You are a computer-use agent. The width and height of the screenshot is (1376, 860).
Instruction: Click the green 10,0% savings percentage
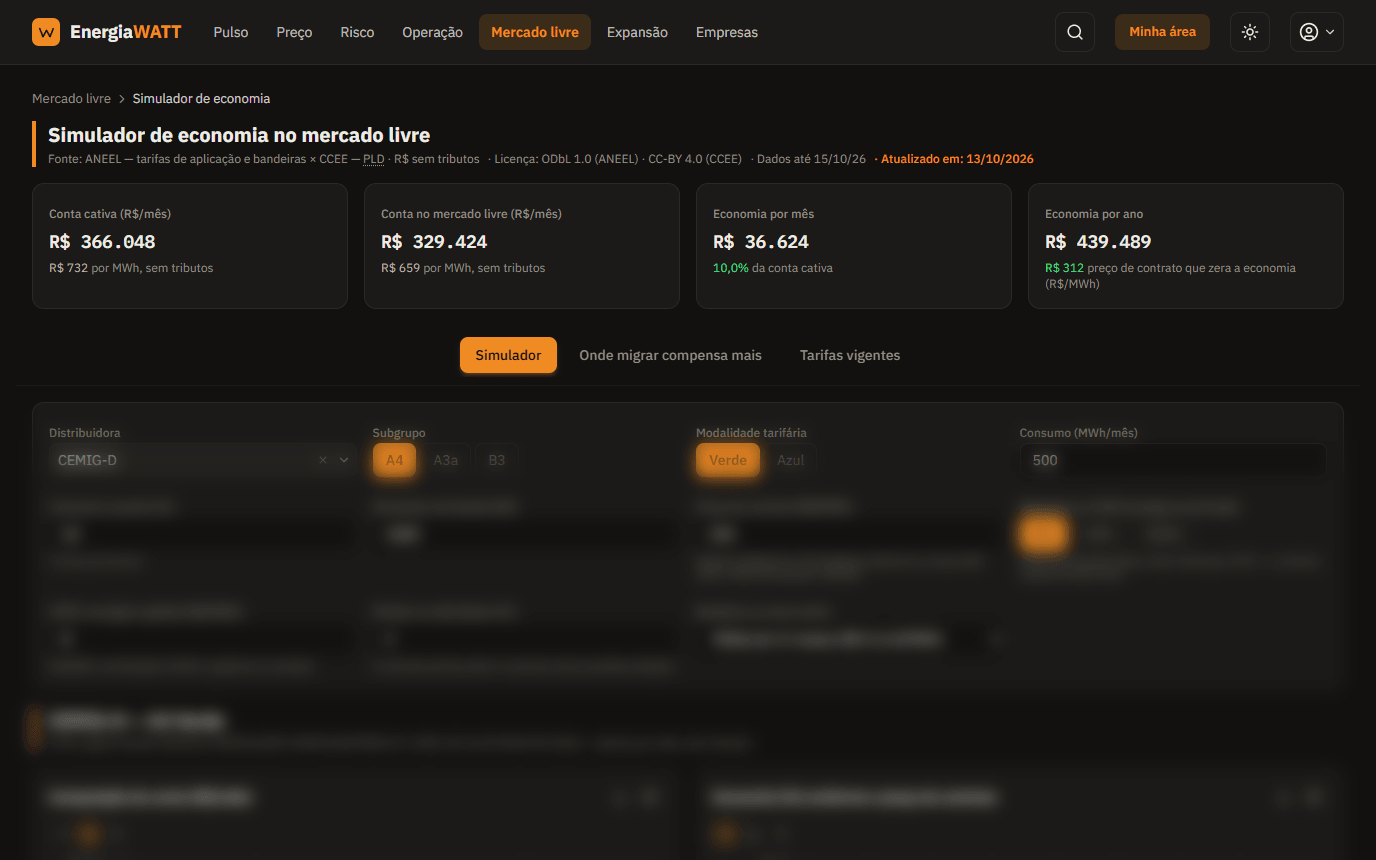pyautogui.click(x=731, y=268)
